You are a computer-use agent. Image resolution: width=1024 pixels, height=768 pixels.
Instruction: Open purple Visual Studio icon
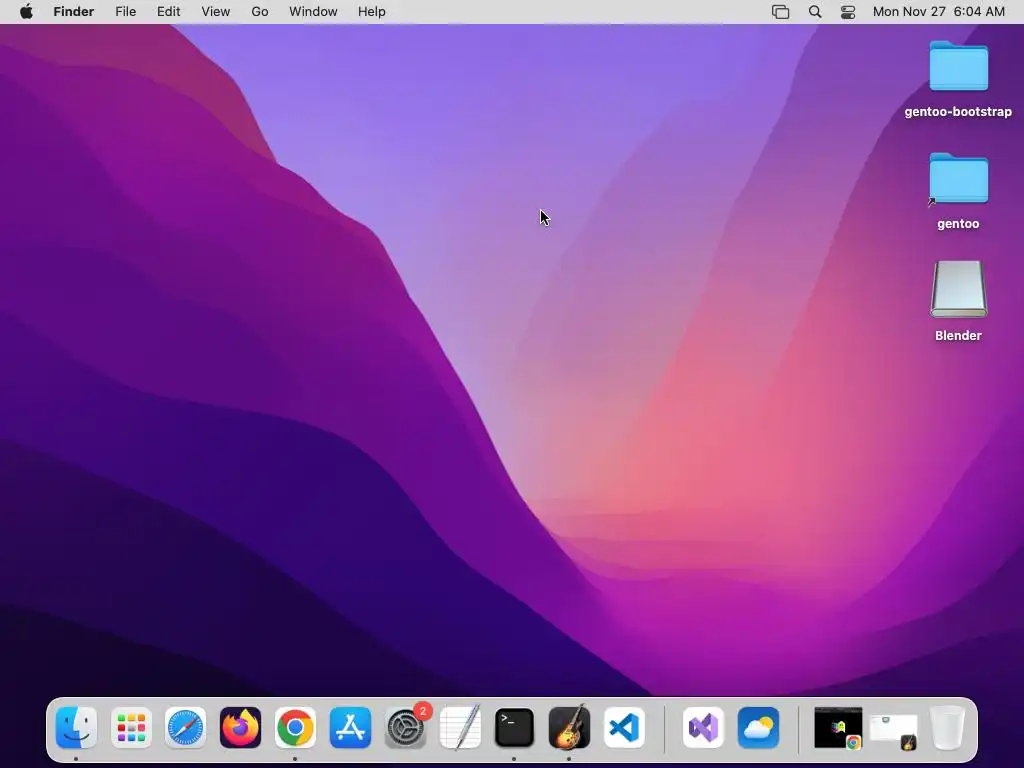[703, 728]
